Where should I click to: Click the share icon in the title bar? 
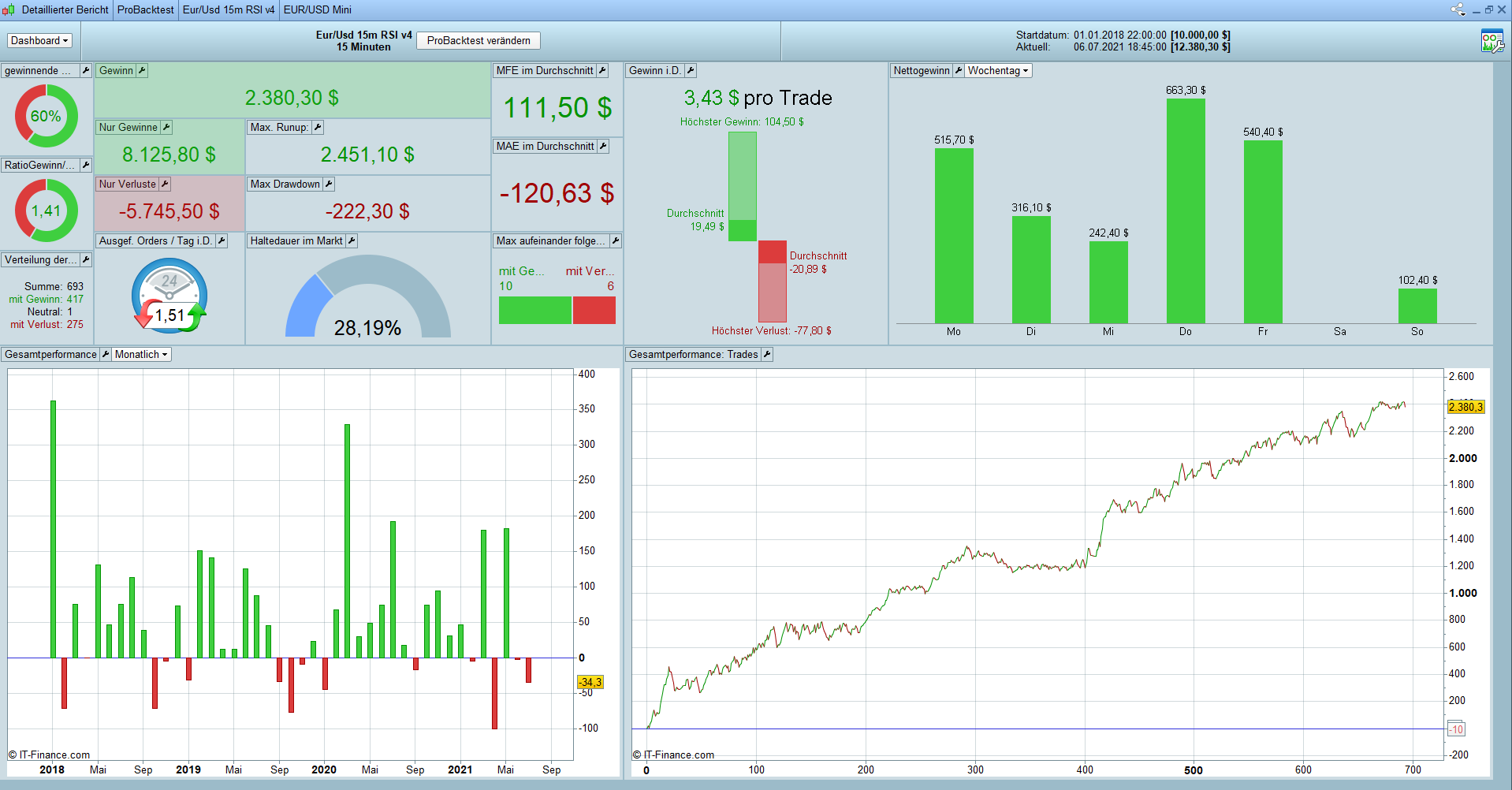point(1458,9)
